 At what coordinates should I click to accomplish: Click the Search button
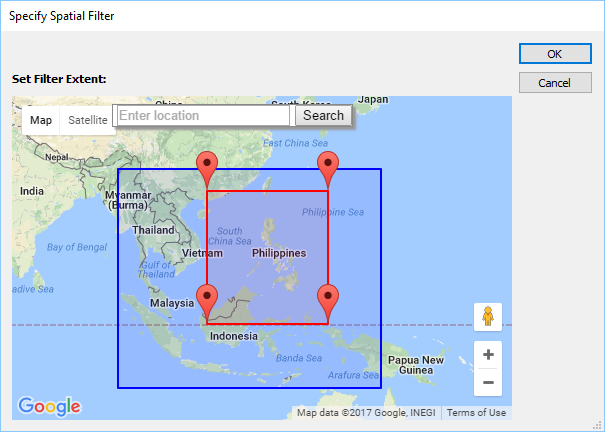[x=323, y=115]
